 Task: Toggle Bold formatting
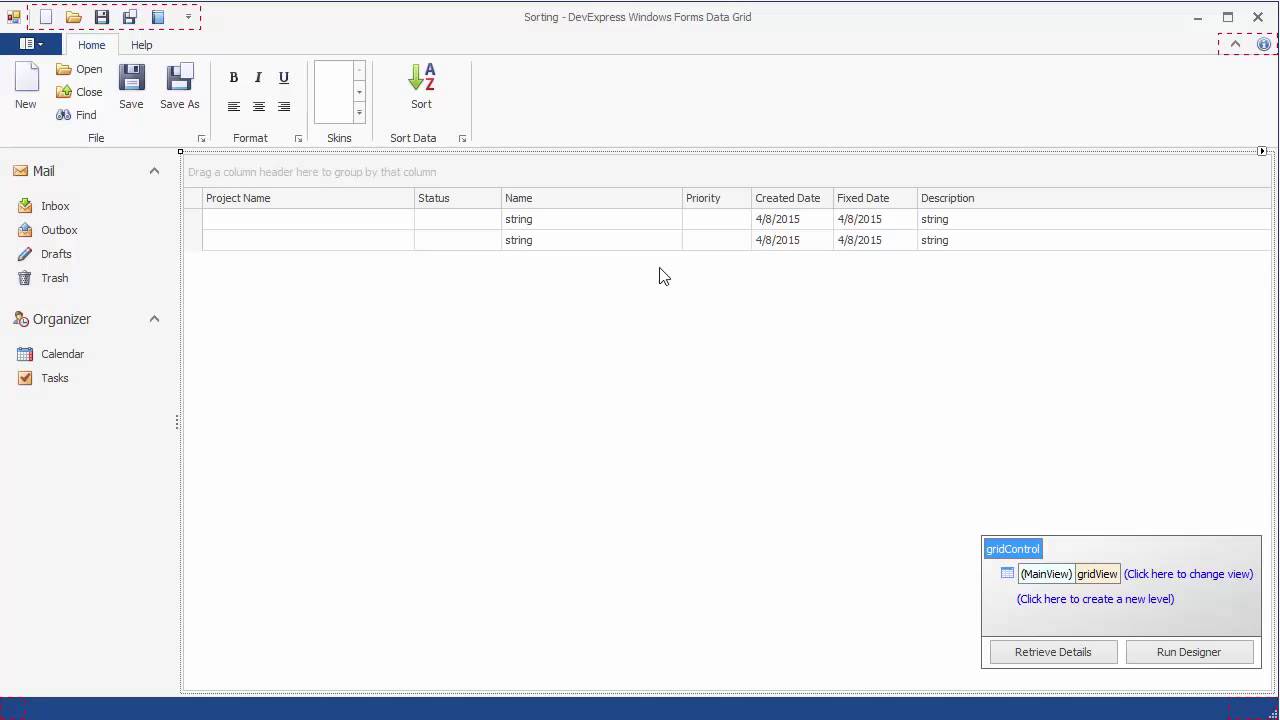(234, 78)
